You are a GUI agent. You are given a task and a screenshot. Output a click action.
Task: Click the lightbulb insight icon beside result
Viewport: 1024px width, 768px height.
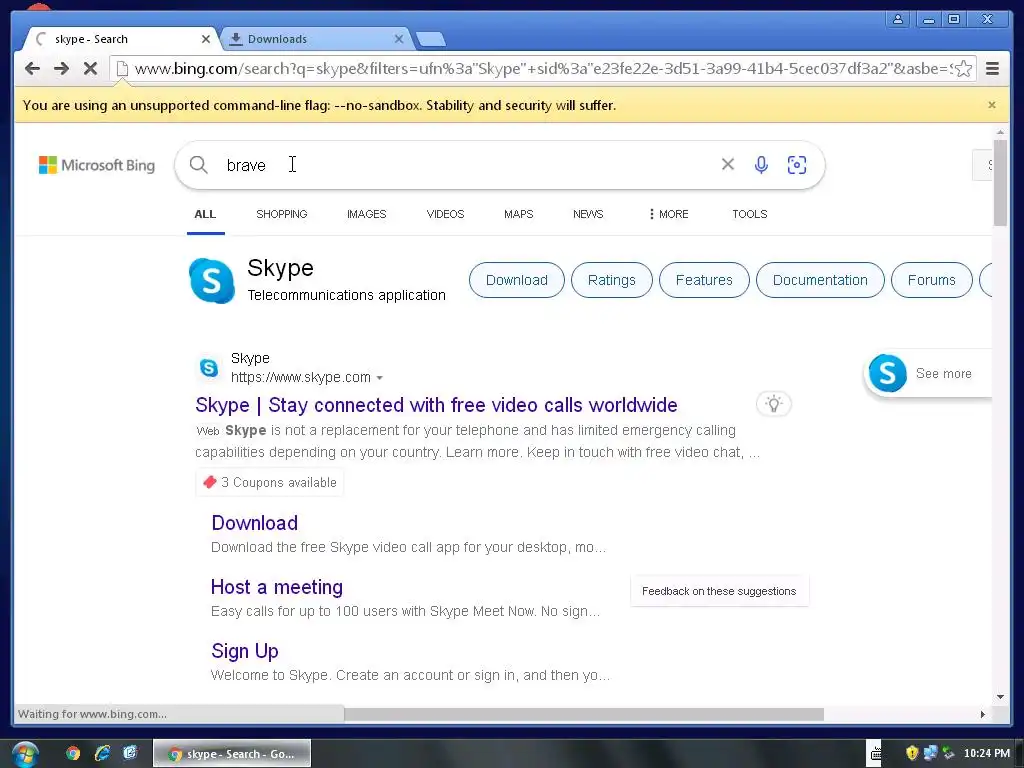click(x=774, y=404)
